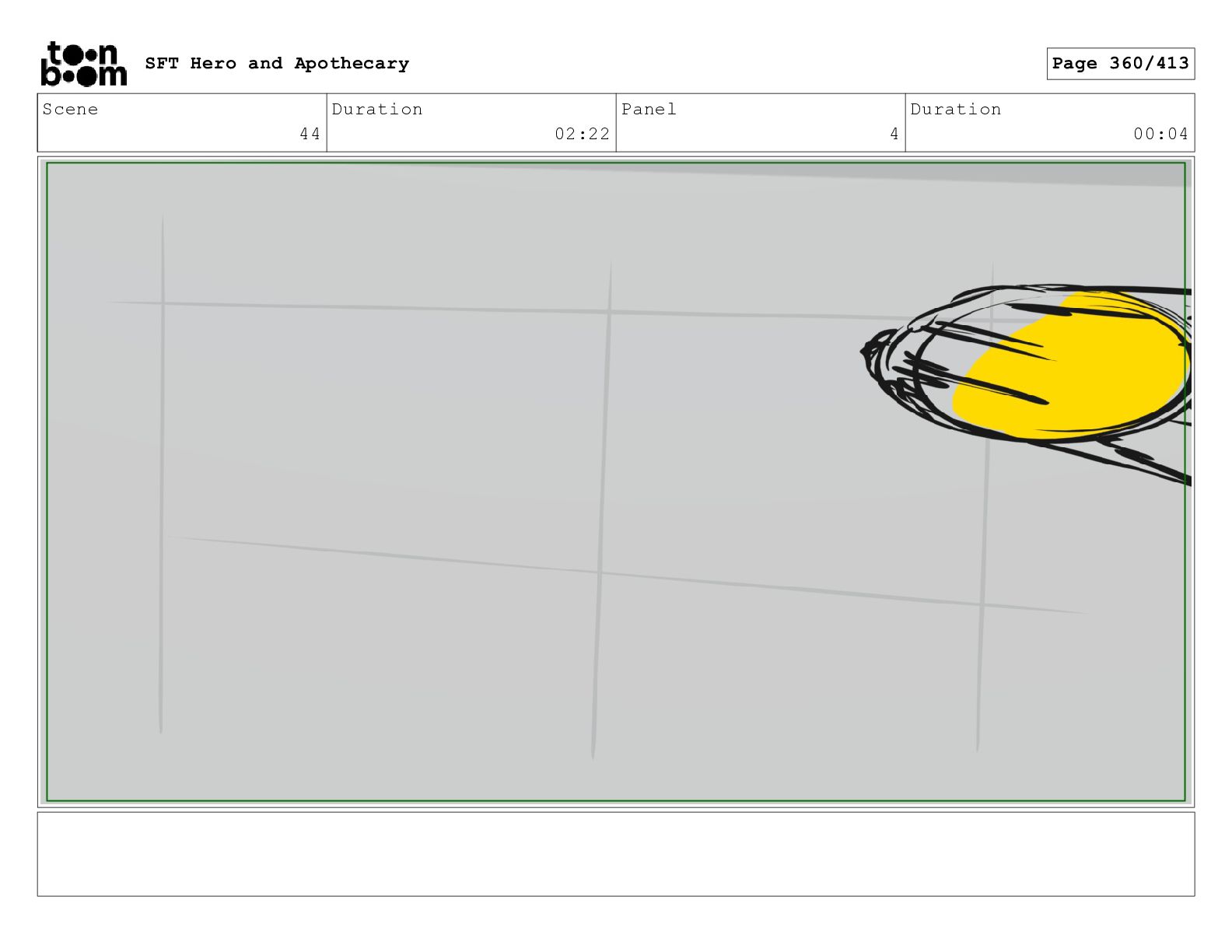This screenshot has width=1232, height=952.
Task: Select panel duration value 00:04
Action: tap(1160, 134)
